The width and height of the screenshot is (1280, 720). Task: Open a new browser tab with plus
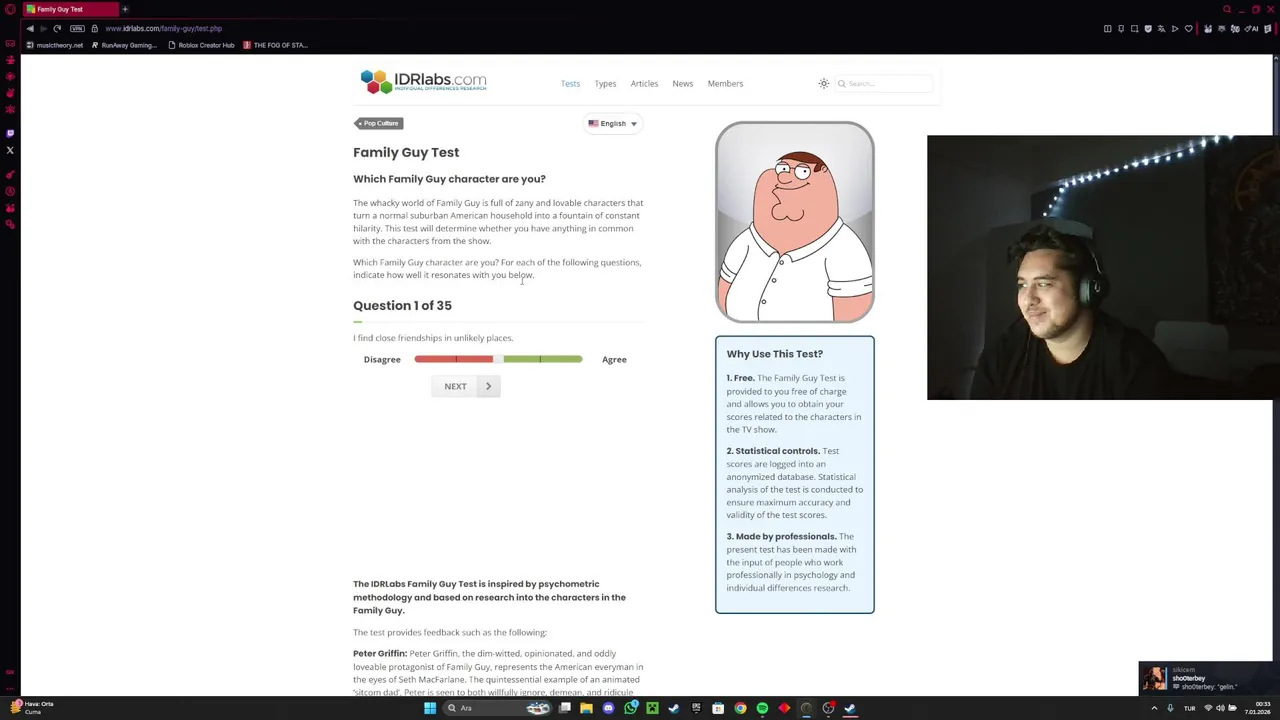click(125, 9)
